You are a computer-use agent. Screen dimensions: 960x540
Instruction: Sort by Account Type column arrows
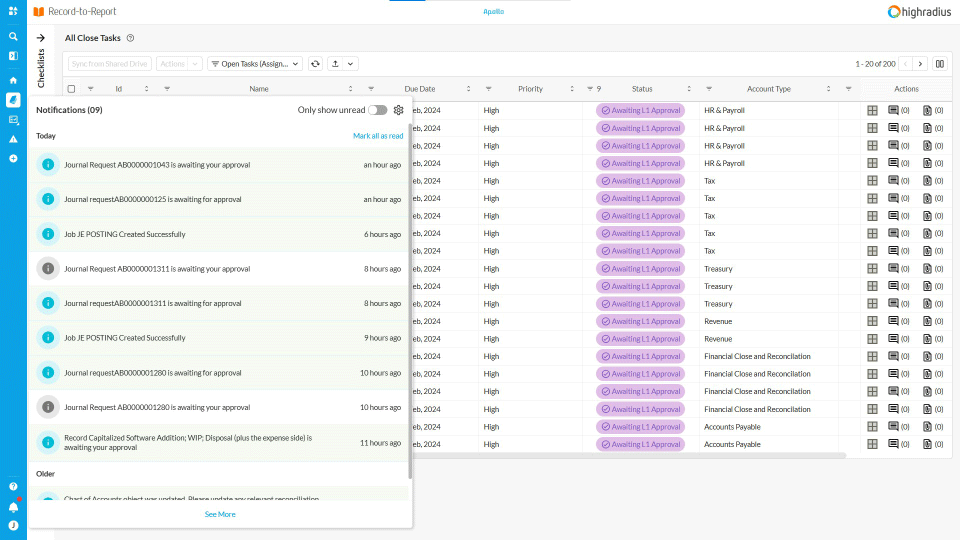click(828, 89)
